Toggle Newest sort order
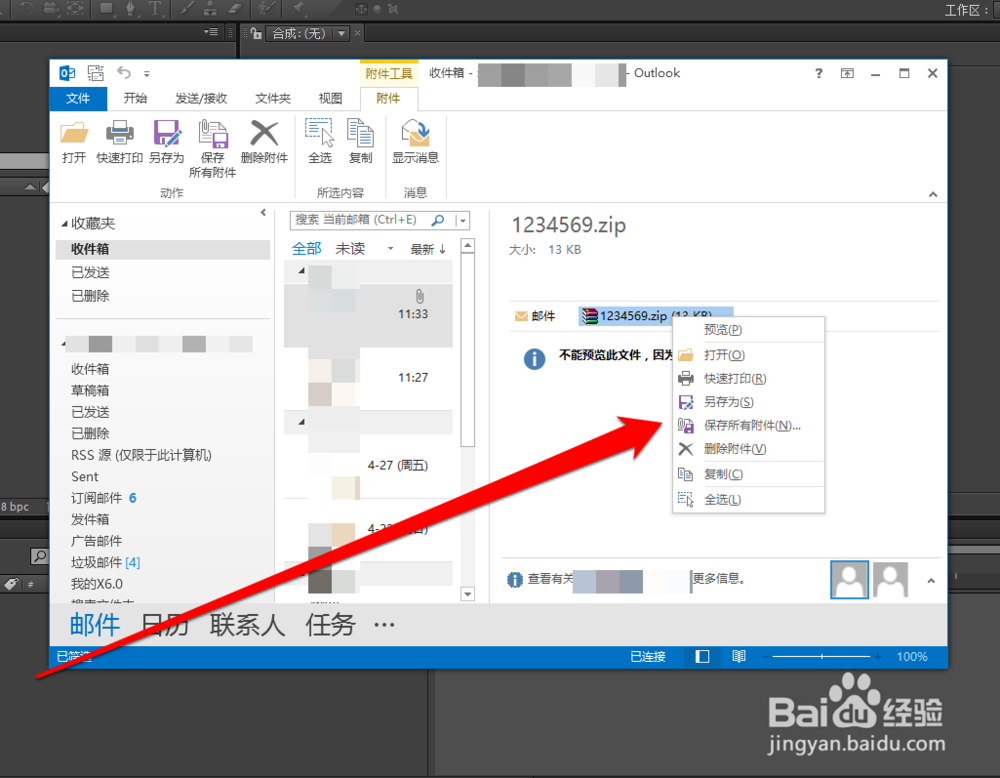 pos(428,249)
